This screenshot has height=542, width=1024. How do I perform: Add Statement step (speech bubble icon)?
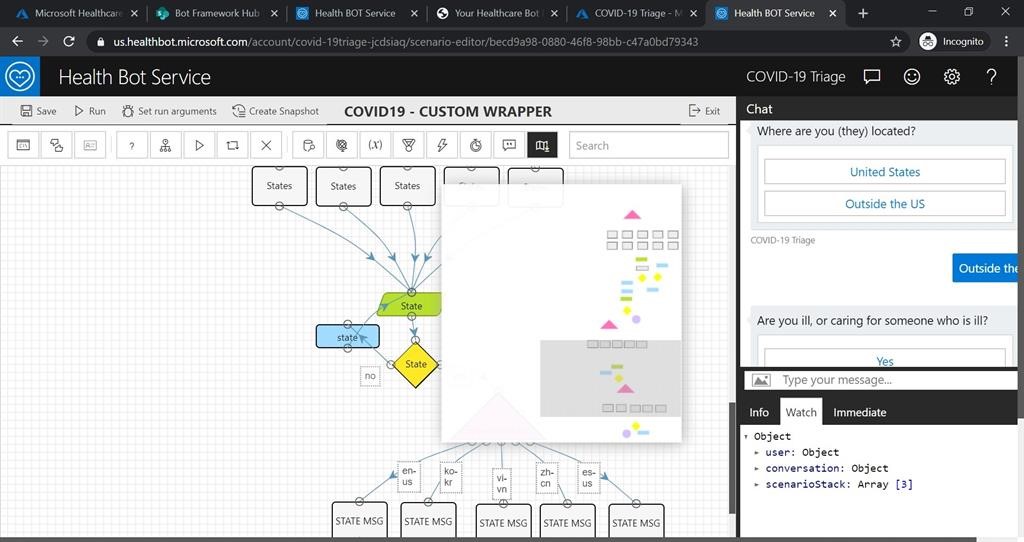coord(509,145)
